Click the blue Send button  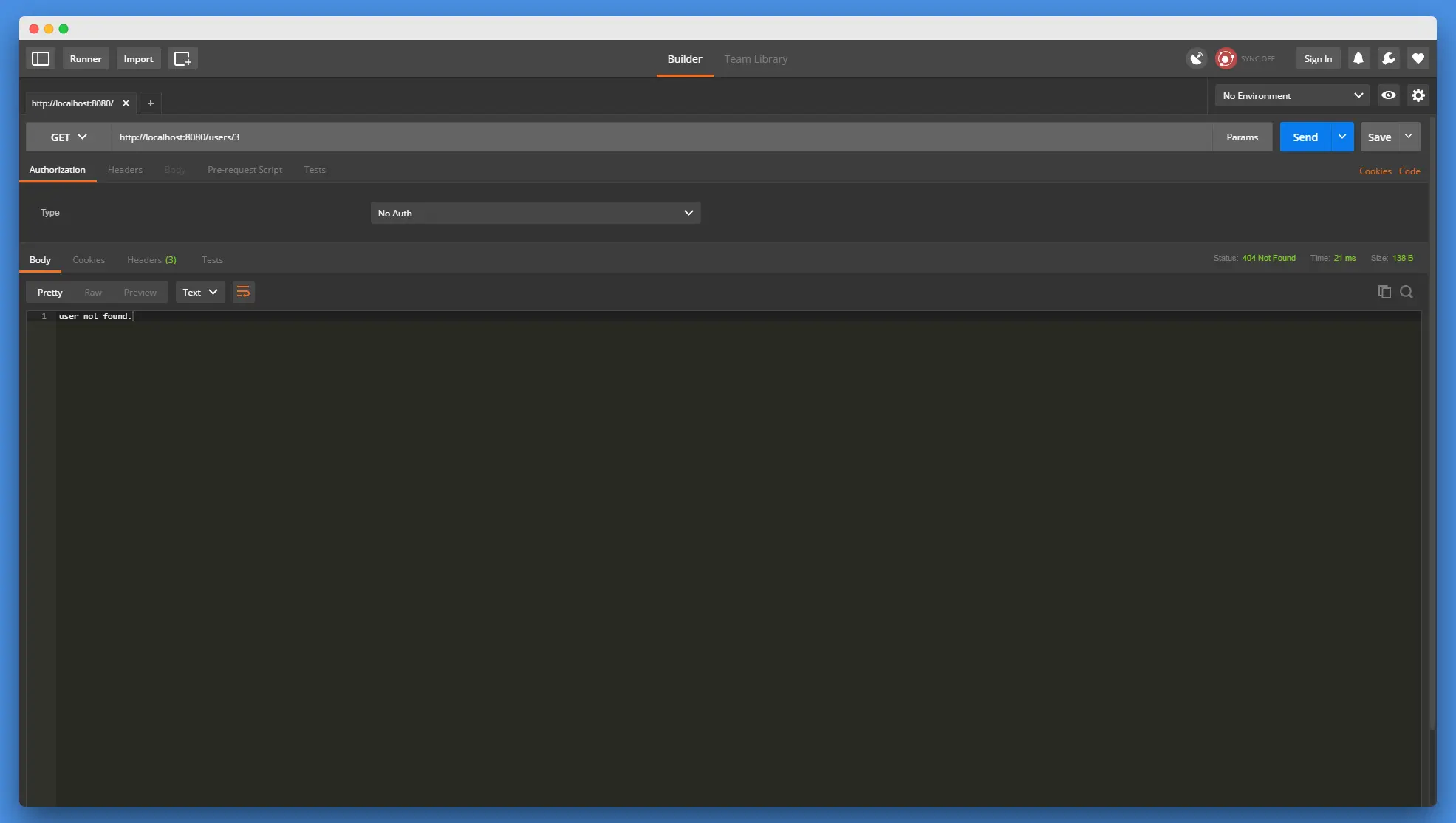(x=1305, y=137)
